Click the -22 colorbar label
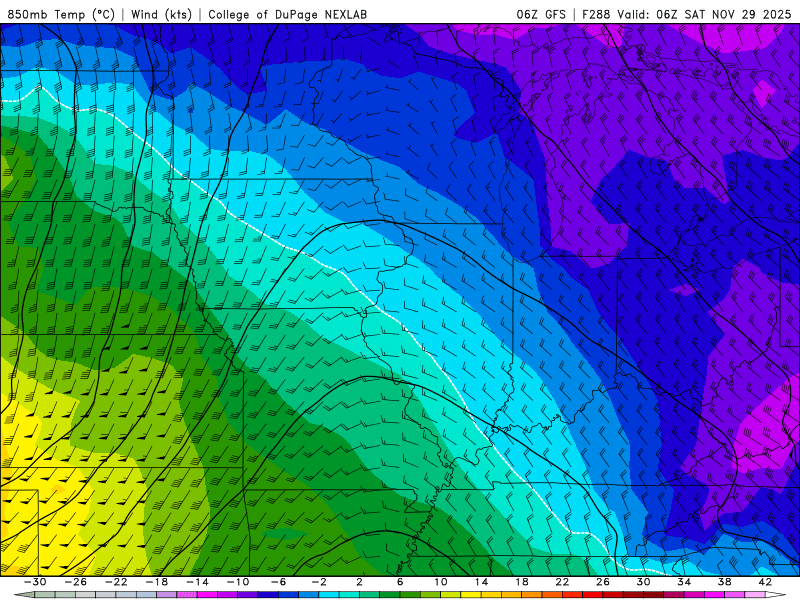 click(116, 582)
